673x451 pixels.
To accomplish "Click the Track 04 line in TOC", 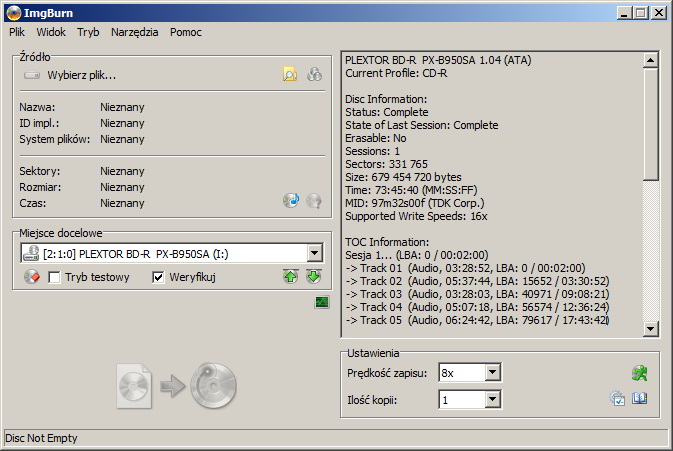I will [477, 307].
